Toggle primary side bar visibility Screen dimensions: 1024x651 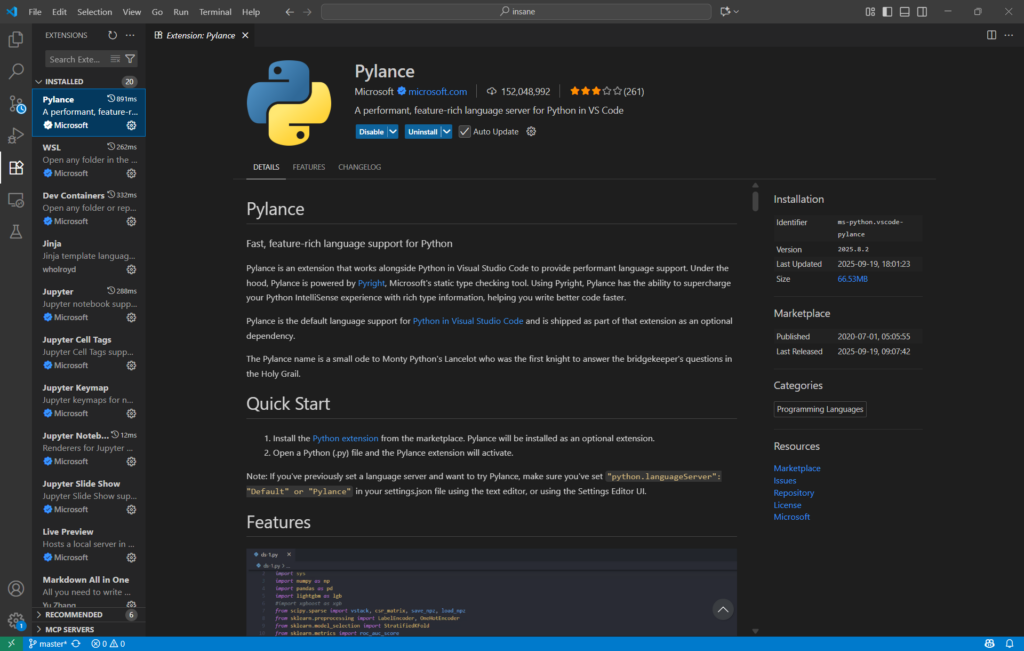coord(887,12)
